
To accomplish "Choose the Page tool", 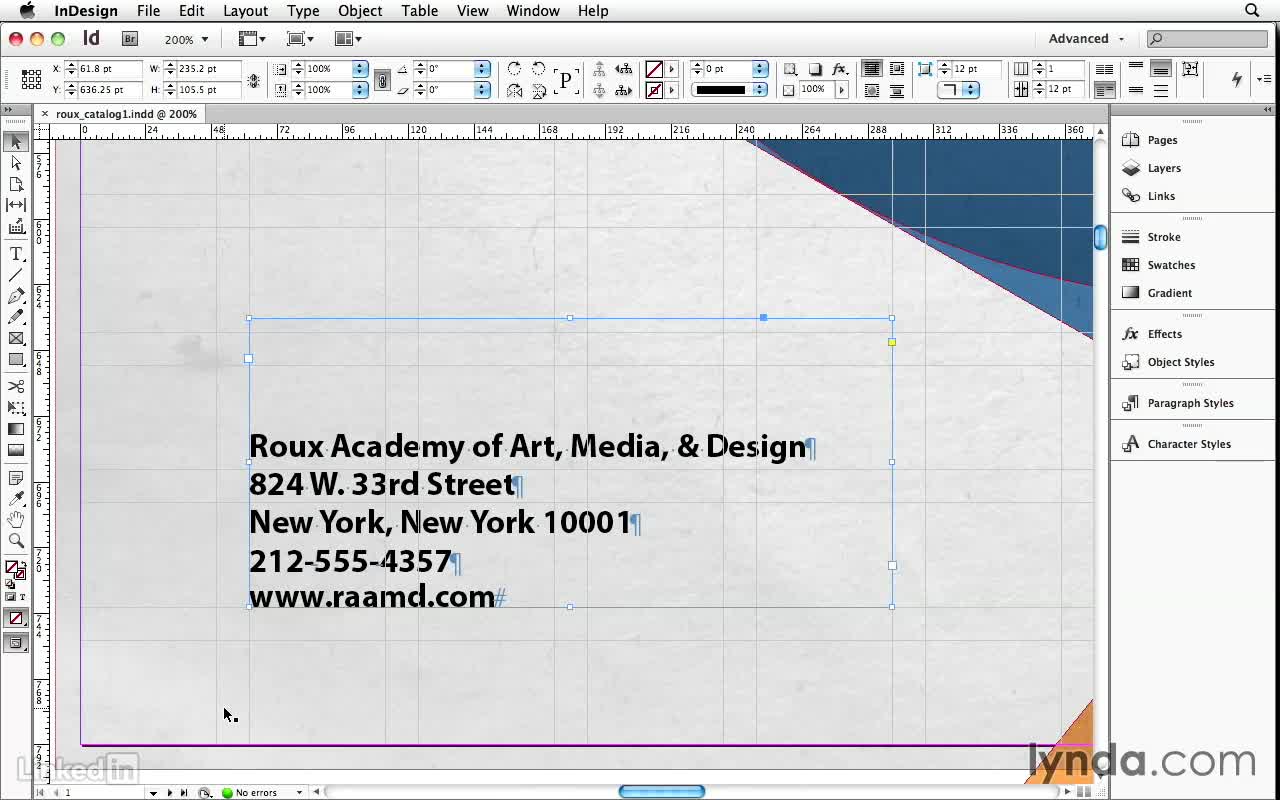I will pos(16,184).
